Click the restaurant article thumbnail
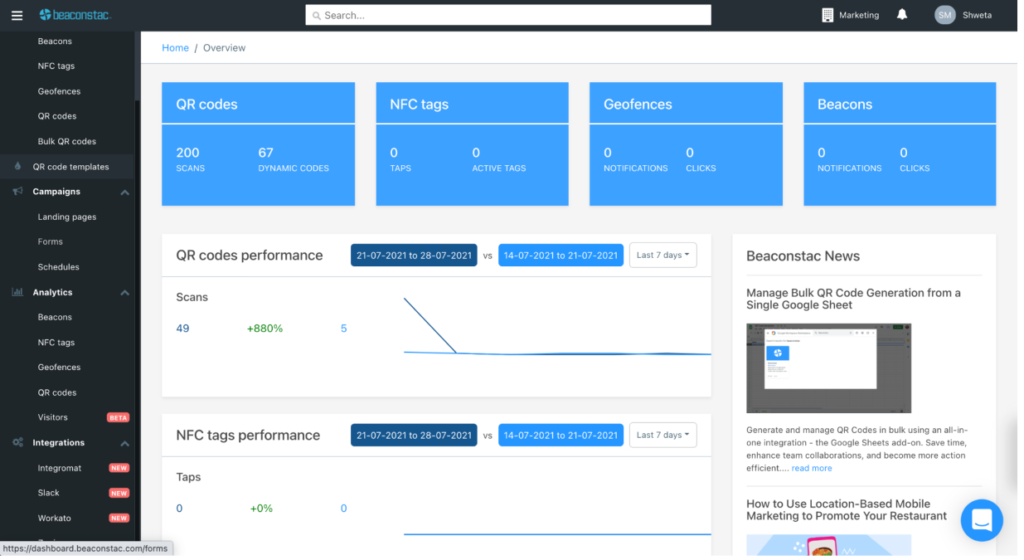The image size is (1024, 560). pyautogui.click(x=829, y=546)
